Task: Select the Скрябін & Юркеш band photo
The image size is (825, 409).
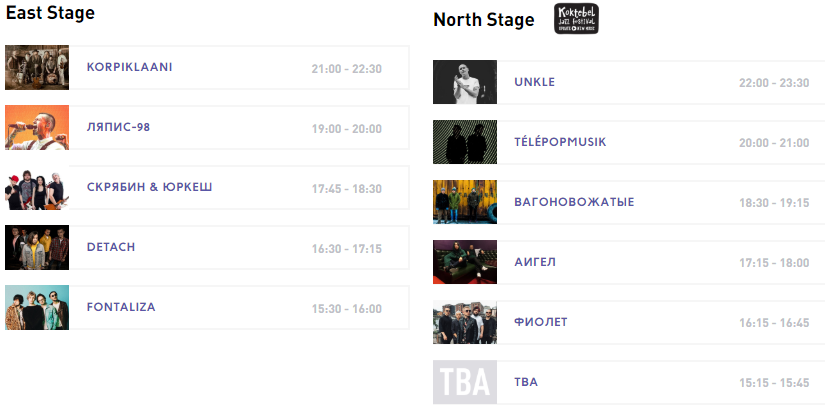Action: pos(37,188)
